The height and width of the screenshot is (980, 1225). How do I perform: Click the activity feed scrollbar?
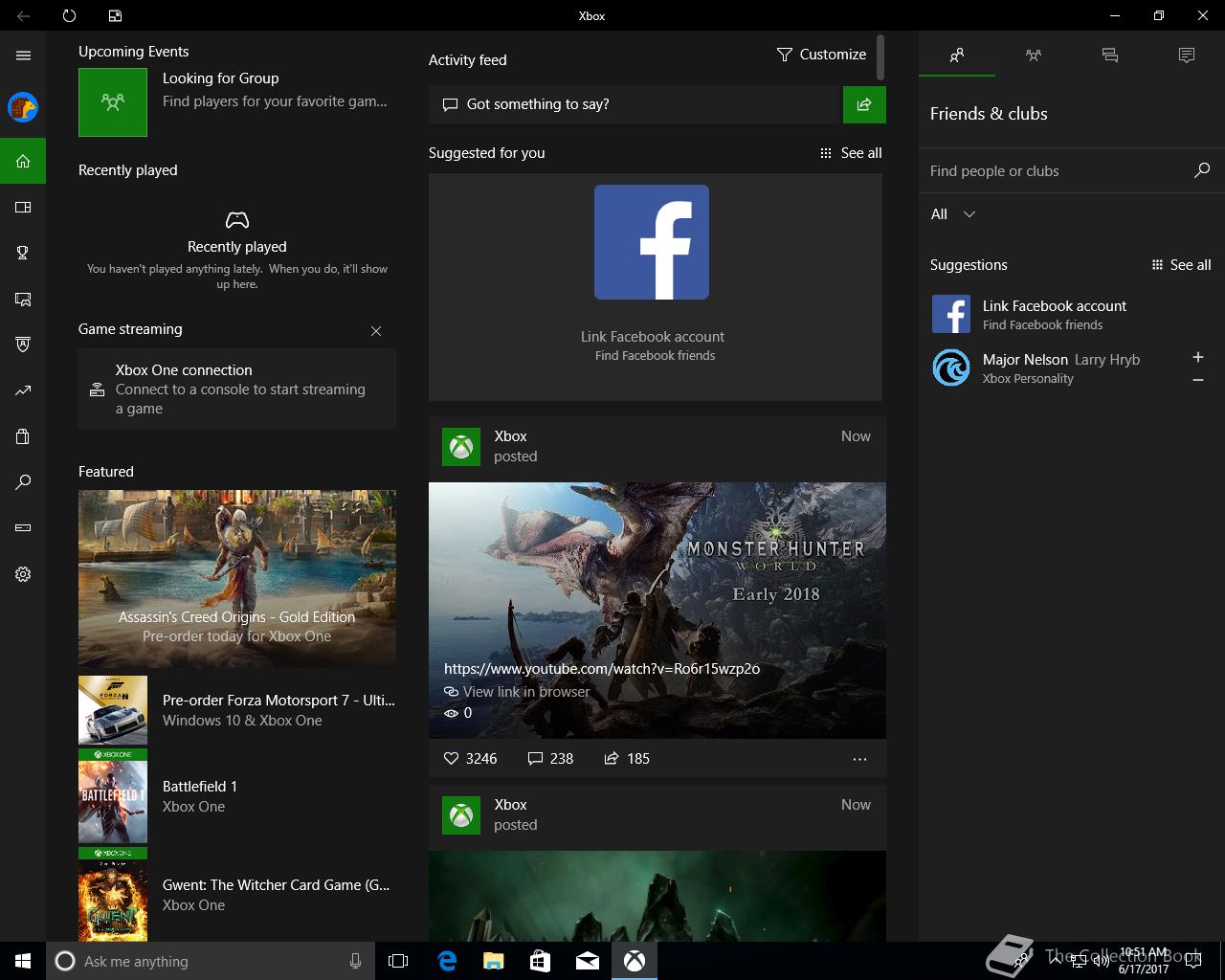pos(880,57)
